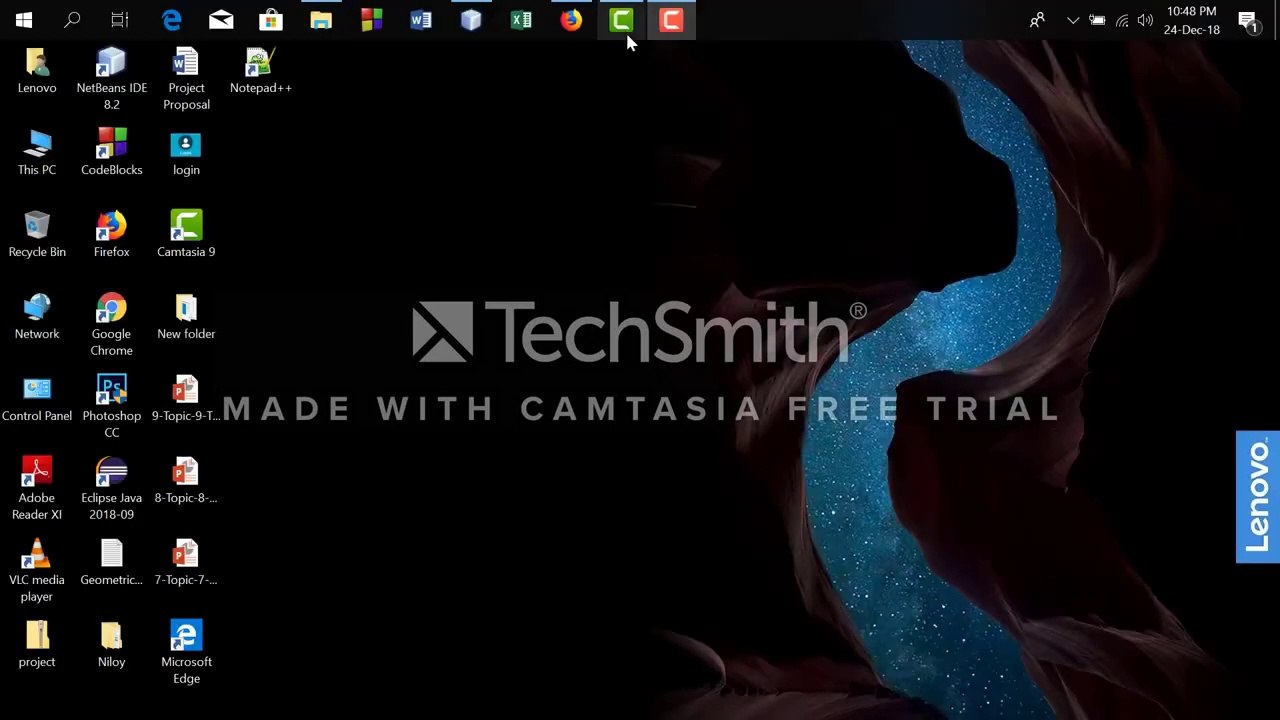Open the NetBeans IDE 8.2 desktop icon

coord(111,64)
